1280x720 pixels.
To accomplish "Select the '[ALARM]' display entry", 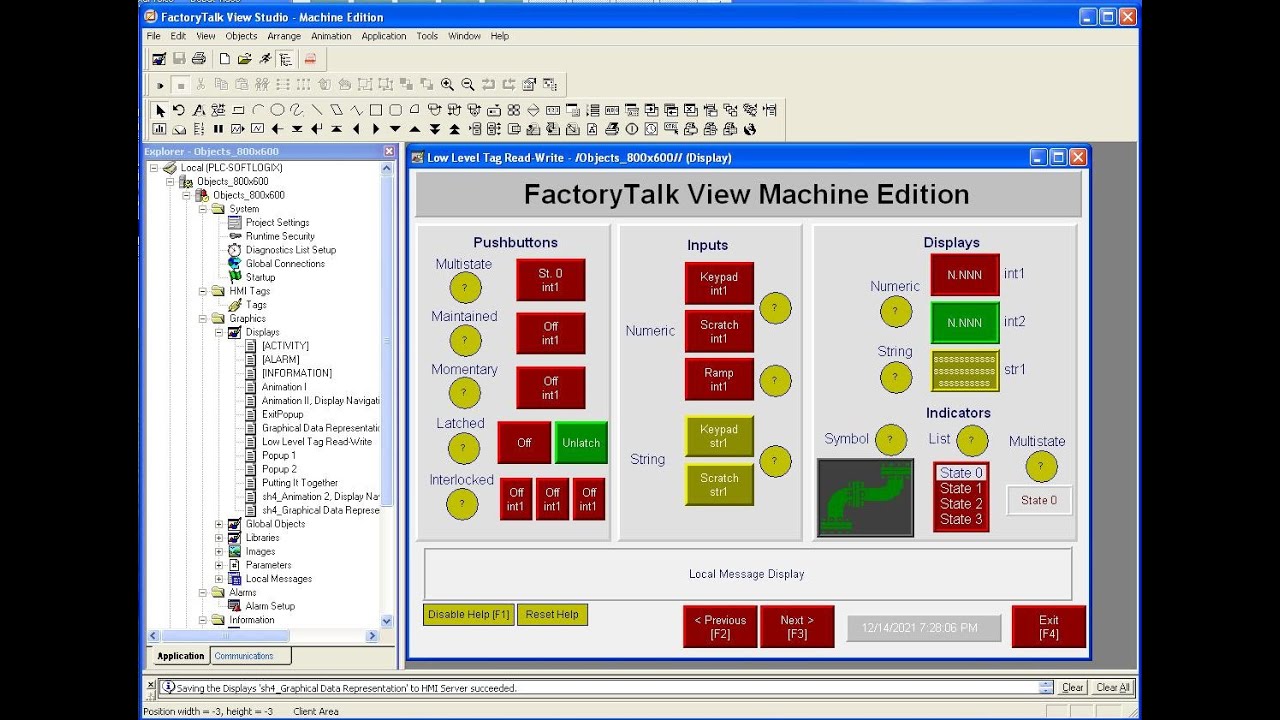I will click(x=280, y=359).
